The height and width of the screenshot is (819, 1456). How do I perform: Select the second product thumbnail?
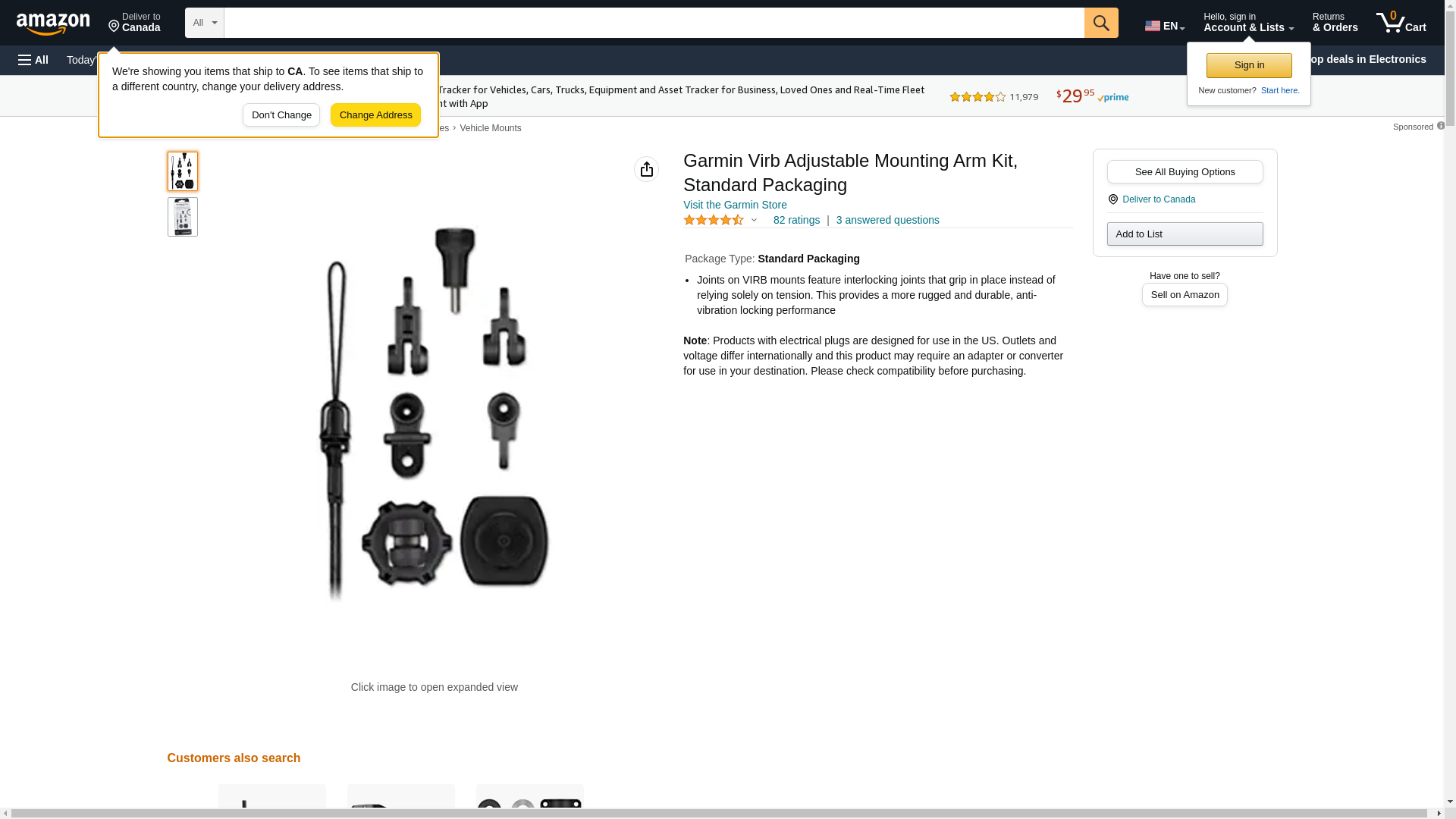click(x=183, y=217)
